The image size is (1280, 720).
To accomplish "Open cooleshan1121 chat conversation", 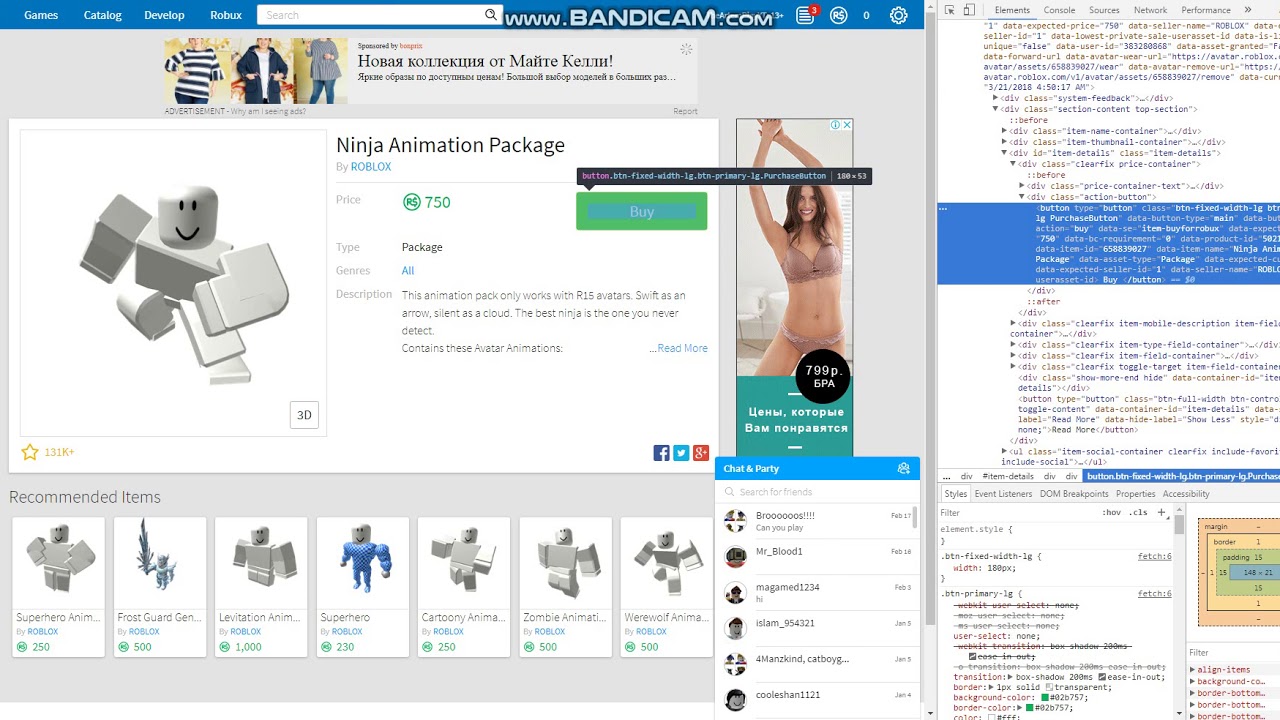I will (x=817, y=700).
